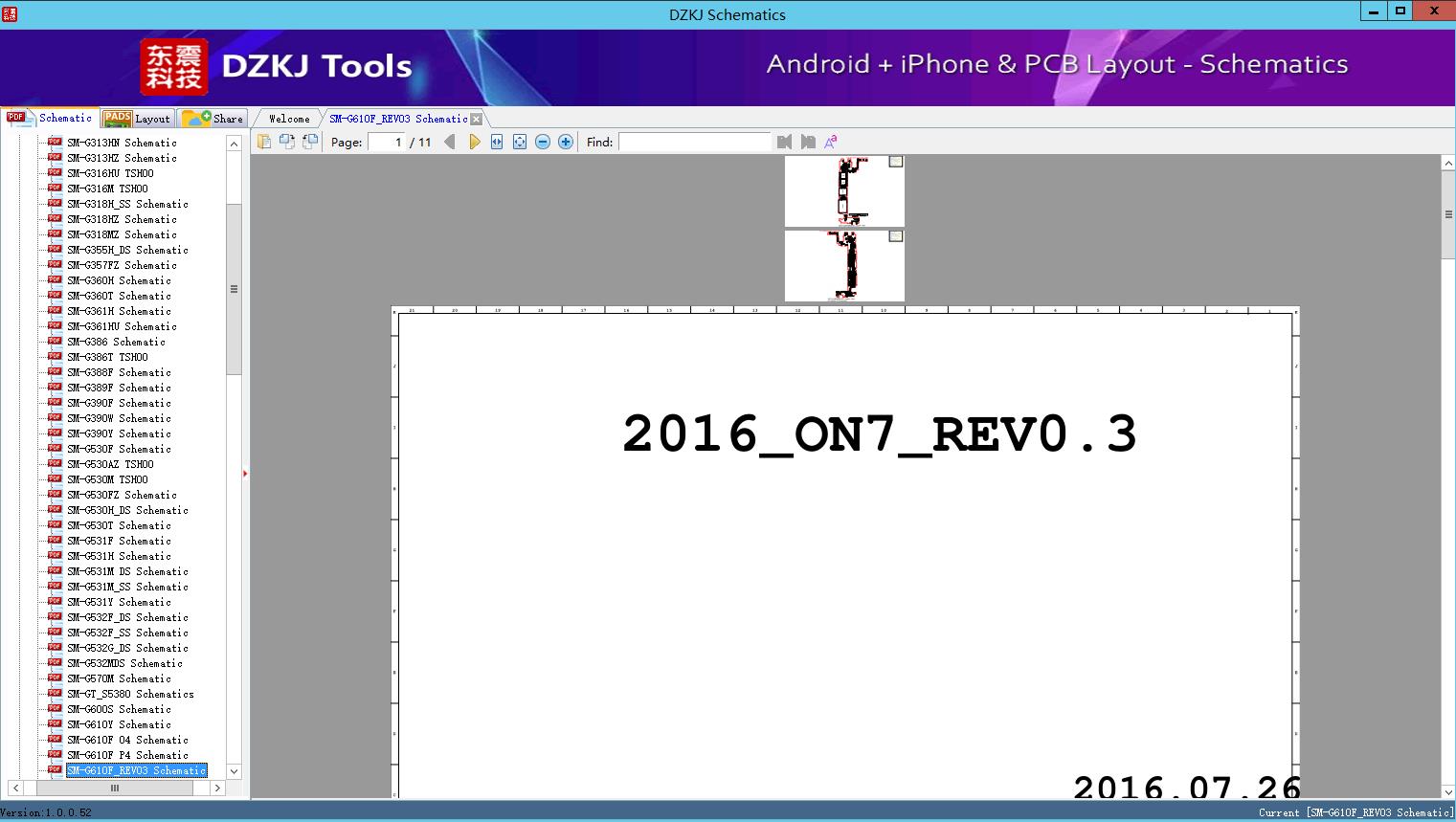Open the second page thumbnail preview
The height and width of the screenshot is (822, 1456).
(x=844, y=266)
